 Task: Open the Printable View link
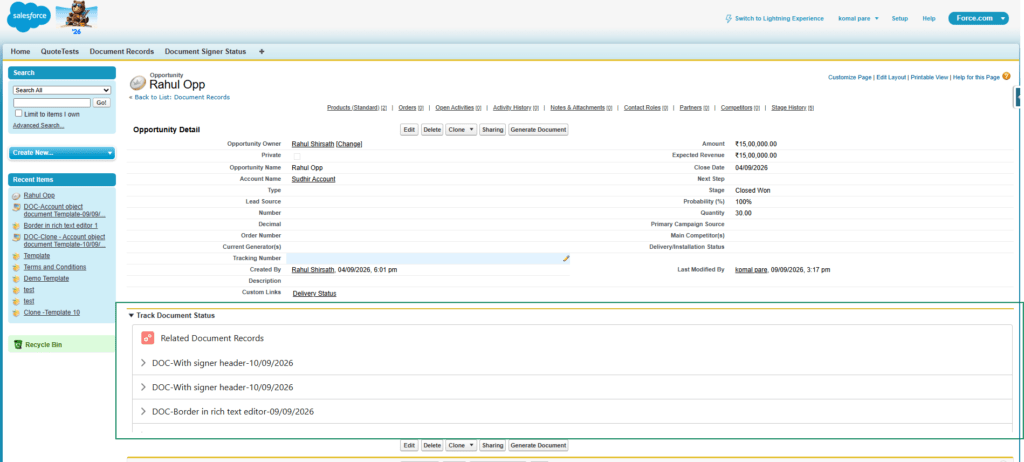pyautogui.click(x=929, y=77)
